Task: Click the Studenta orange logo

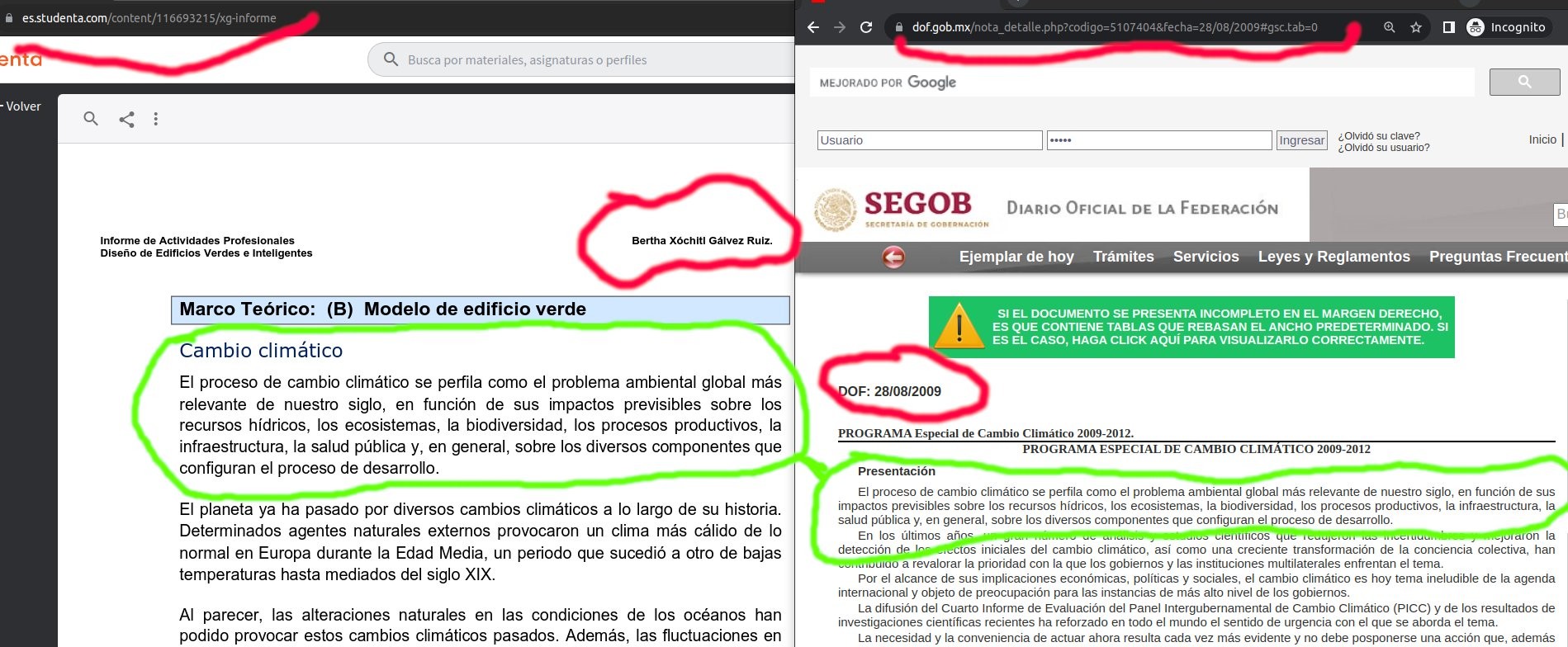Action: point(21,59)
